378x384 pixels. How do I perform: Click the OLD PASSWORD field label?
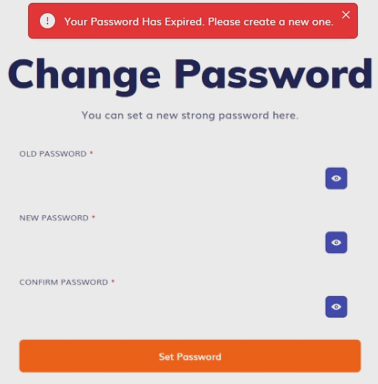tap(53, 154)
